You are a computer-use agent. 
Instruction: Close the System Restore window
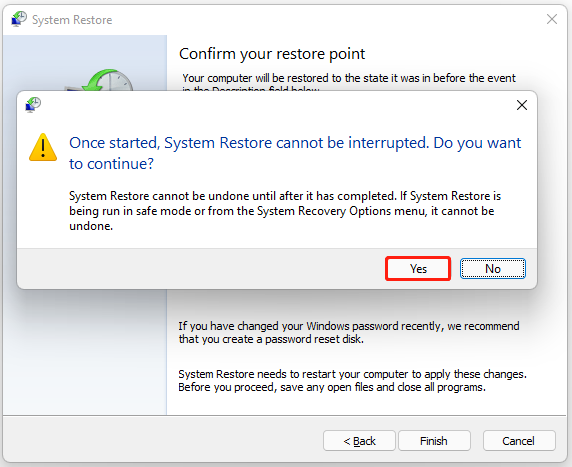click(552, 19)
